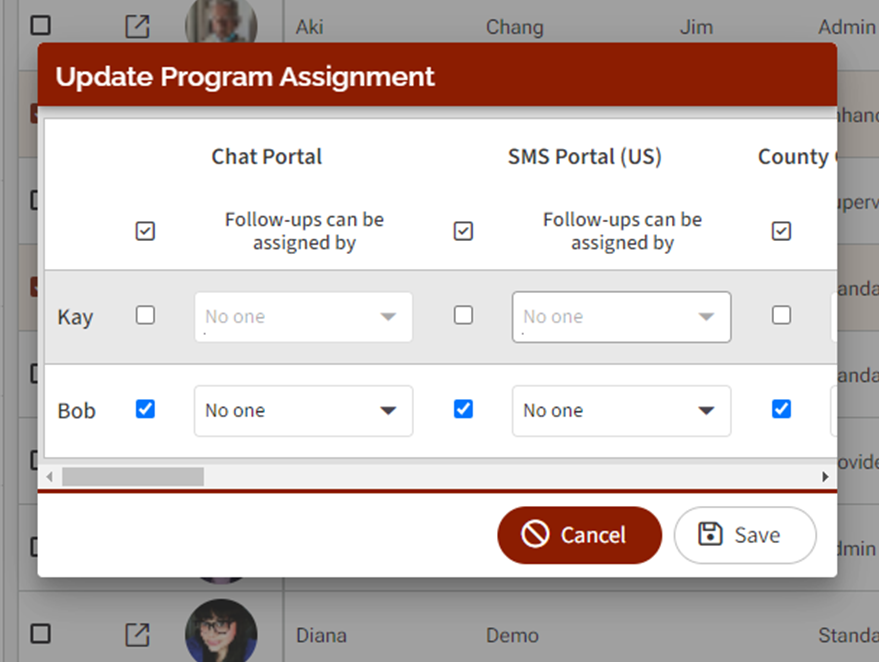Click open-in-new-window icon in Diana's row

pyautogui.click(x=137, y=634)
